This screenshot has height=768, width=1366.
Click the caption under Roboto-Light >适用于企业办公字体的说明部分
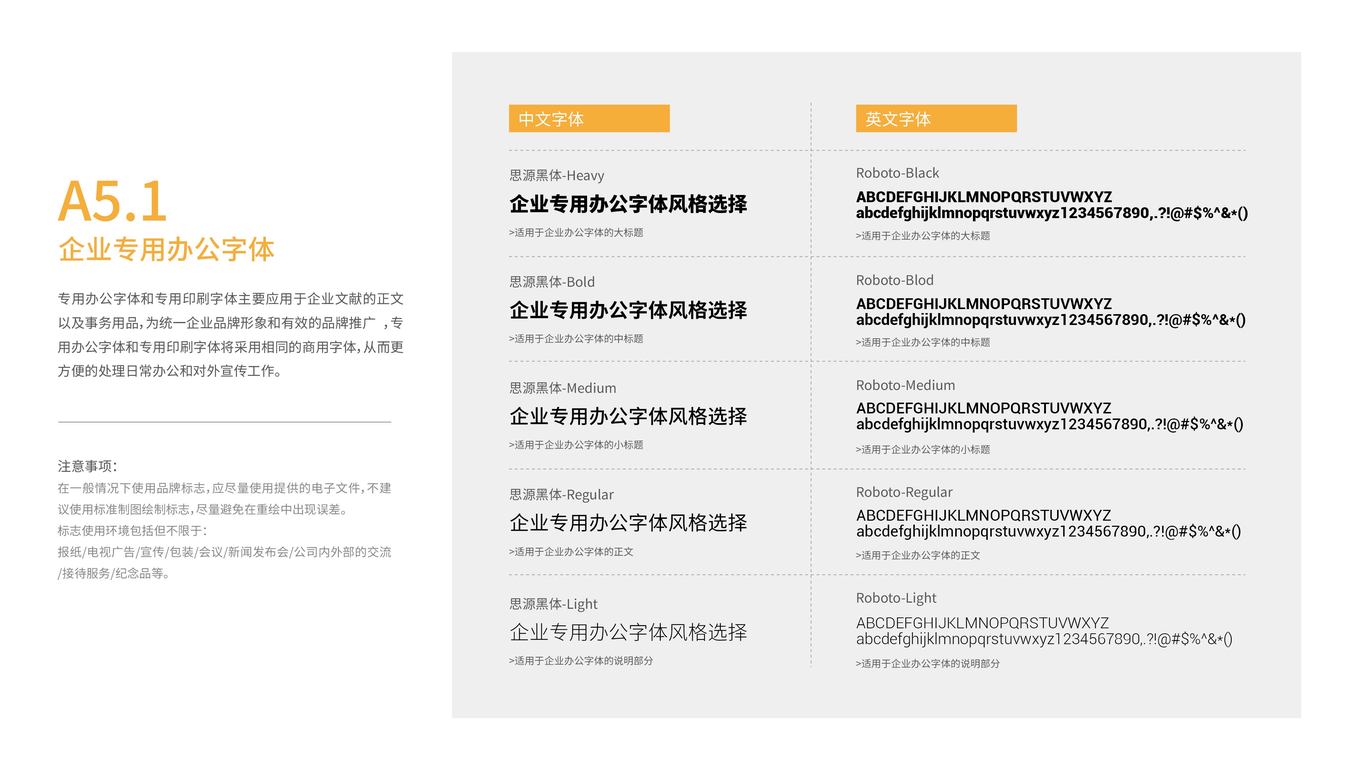[x=928, y=663]
